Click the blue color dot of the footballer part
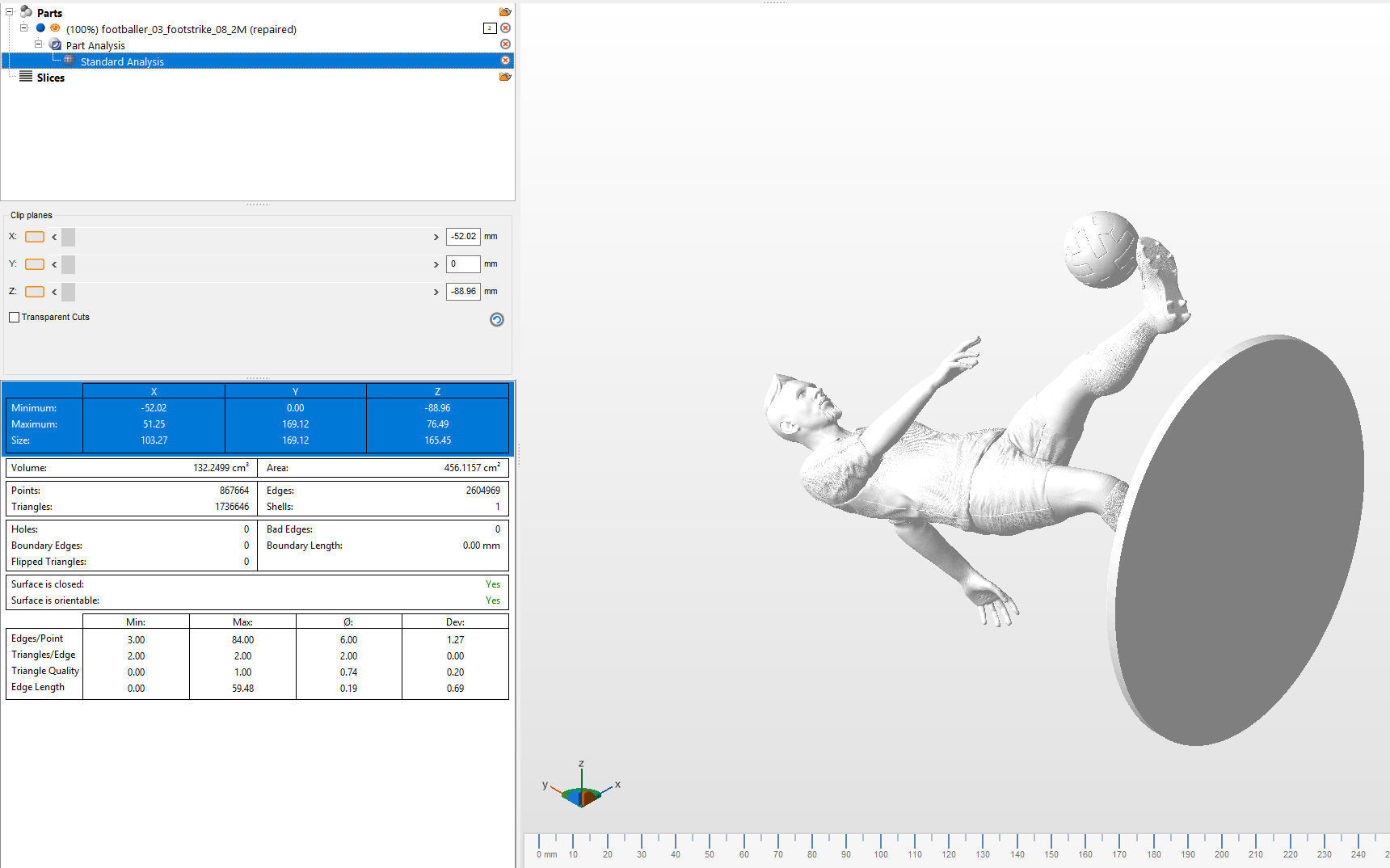The height and width of the screenshot is (868, 1390). [x=40, y=28]
